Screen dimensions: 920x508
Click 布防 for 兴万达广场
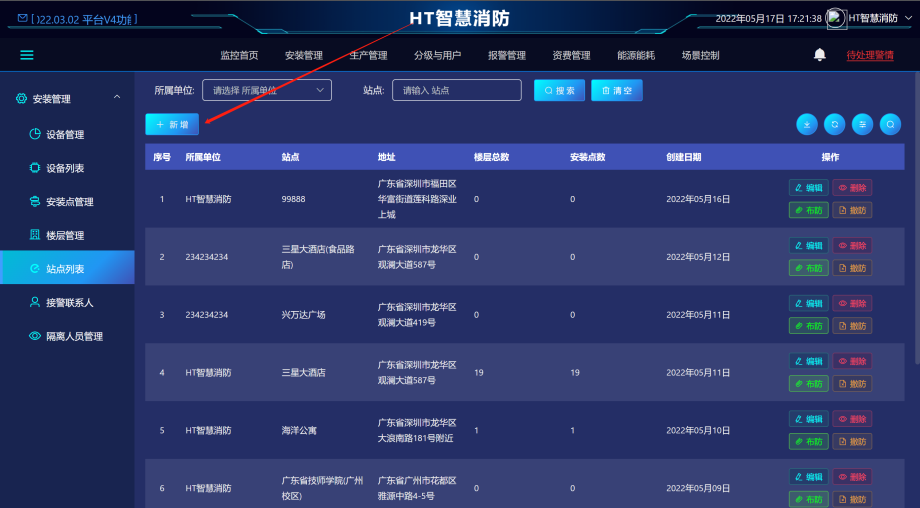pos(809,326)
